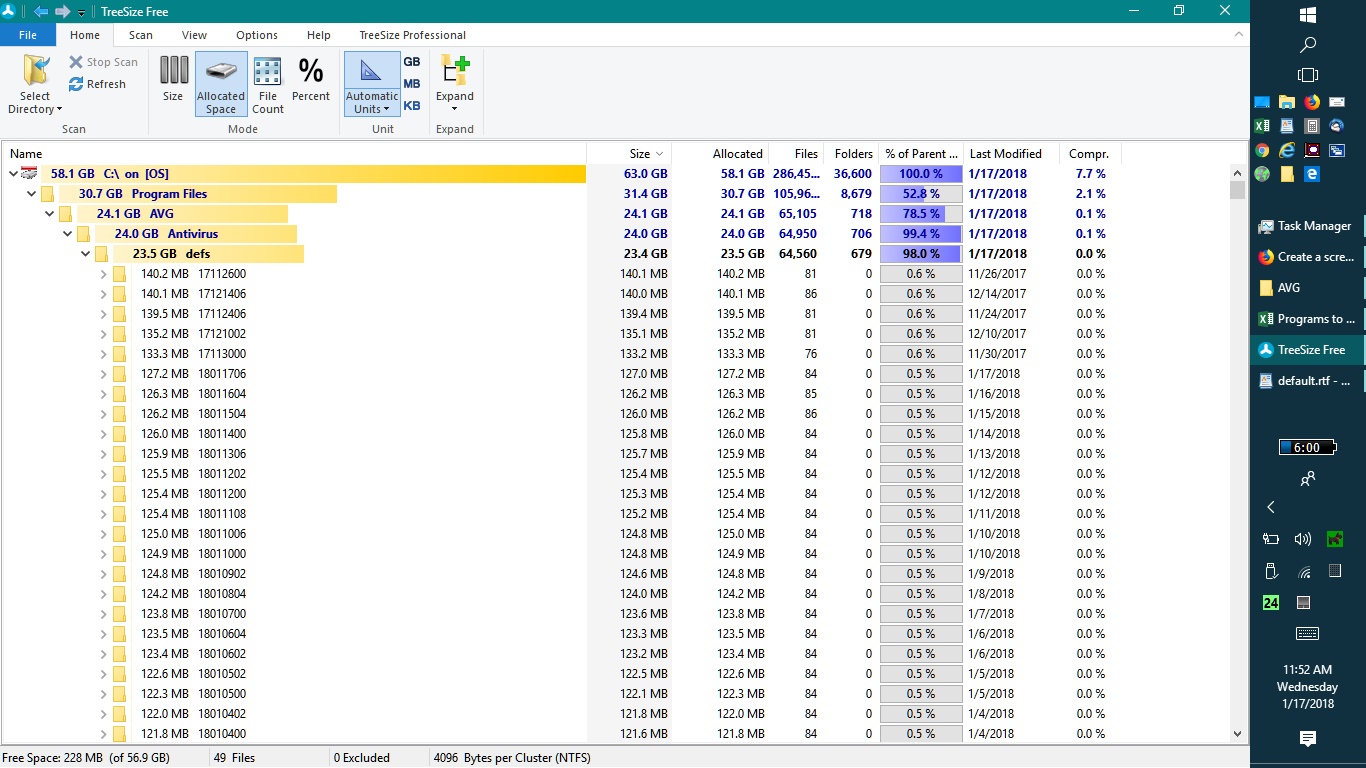
Task: Open the Scan ribbon tab
Action: click(x=141, y=35)
